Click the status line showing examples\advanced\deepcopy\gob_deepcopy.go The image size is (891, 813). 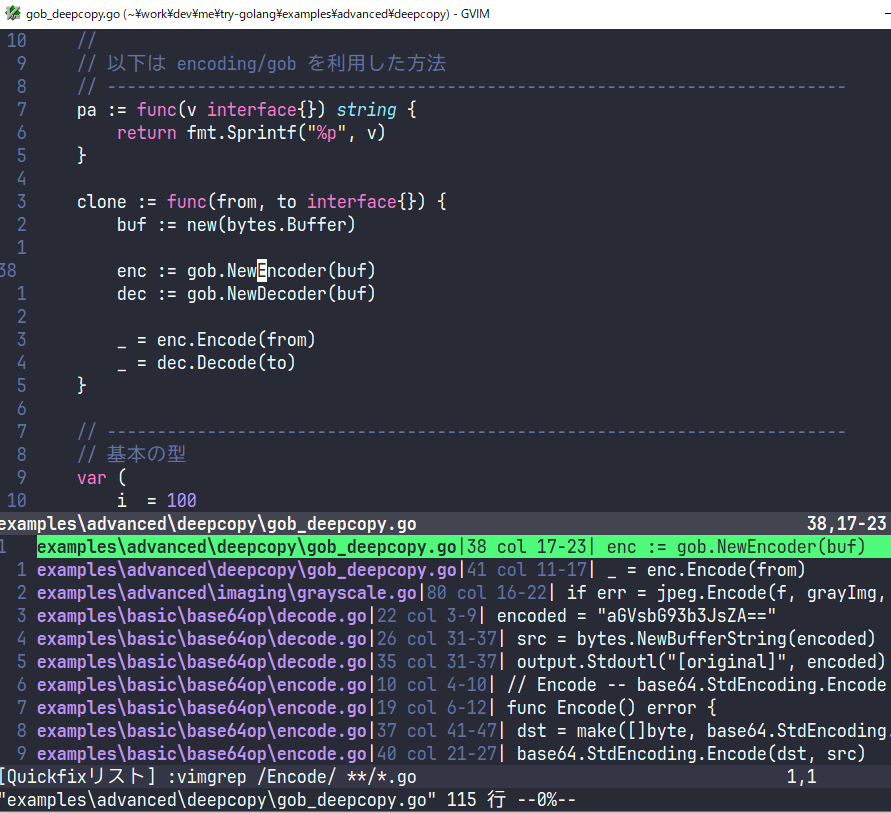[446, 523]
